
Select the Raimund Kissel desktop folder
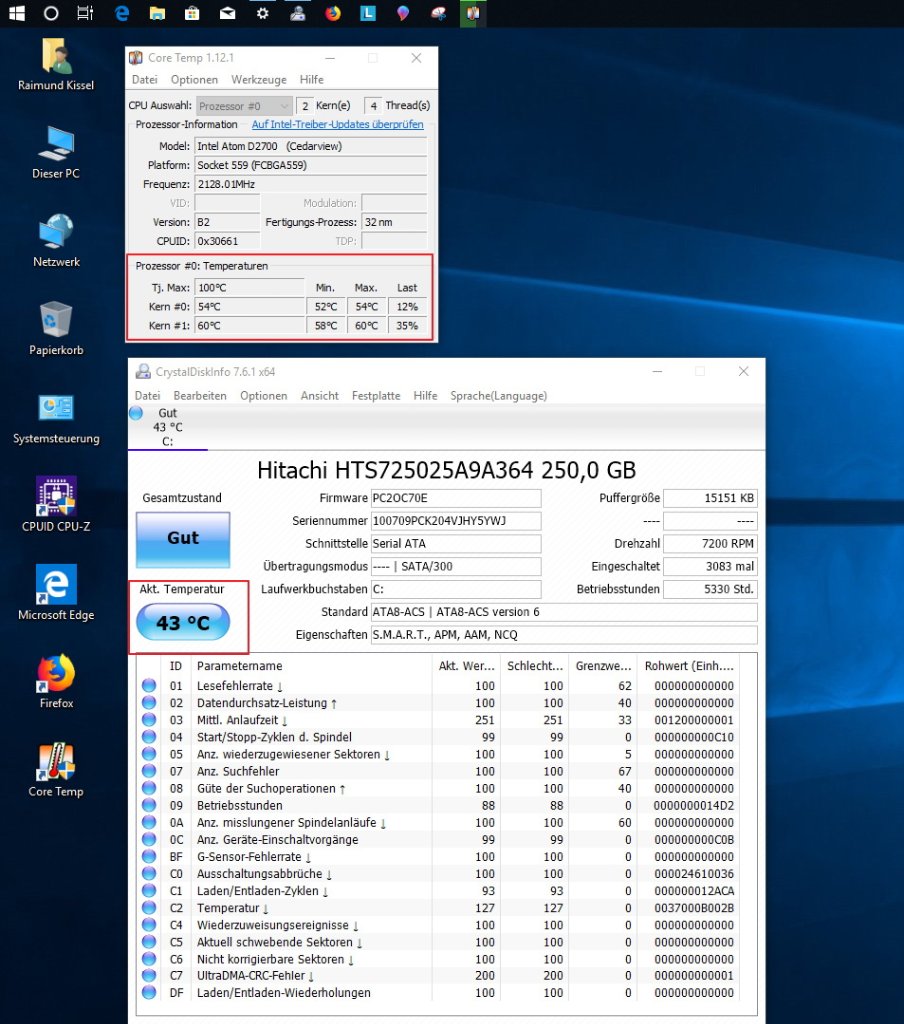click(x=56, y=65)
